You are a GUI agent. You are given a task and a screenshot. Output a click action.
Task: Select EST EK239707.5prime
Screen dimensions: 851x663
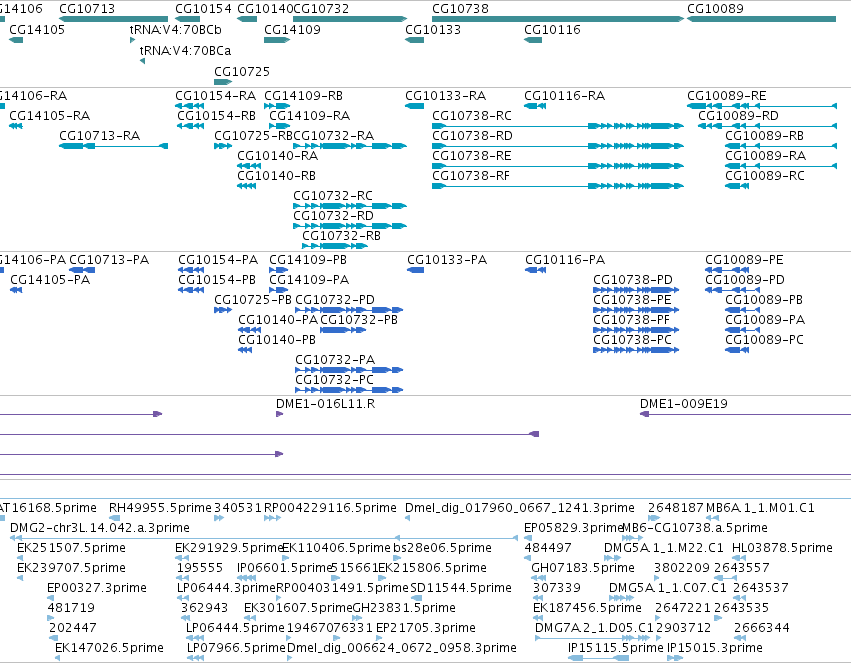(71, 568)
